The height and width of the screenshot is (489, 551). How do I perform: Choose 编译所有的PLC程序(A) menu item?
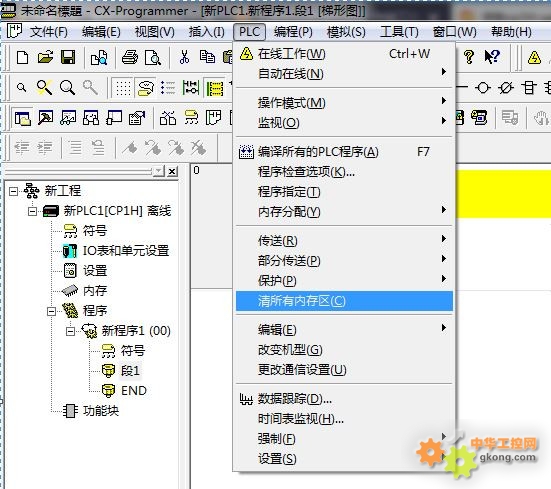click(x=344, y=152)
